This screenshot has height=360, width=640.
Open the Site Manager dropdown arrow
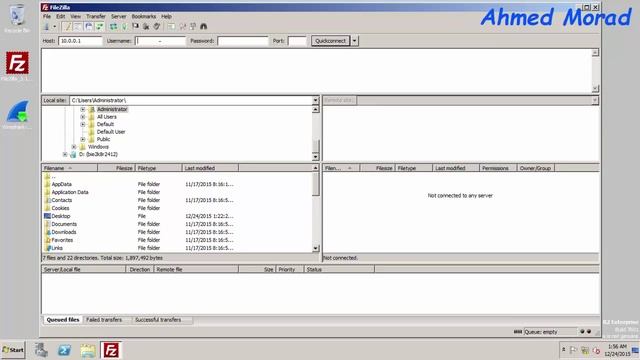pyautogui.click(x=54, y=27)
